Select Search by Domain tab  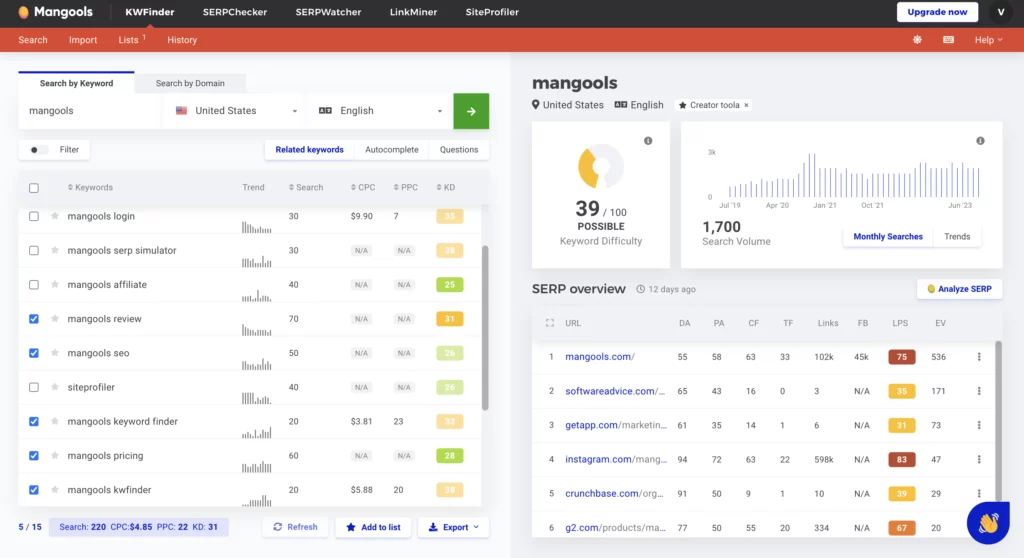[190, 83]
